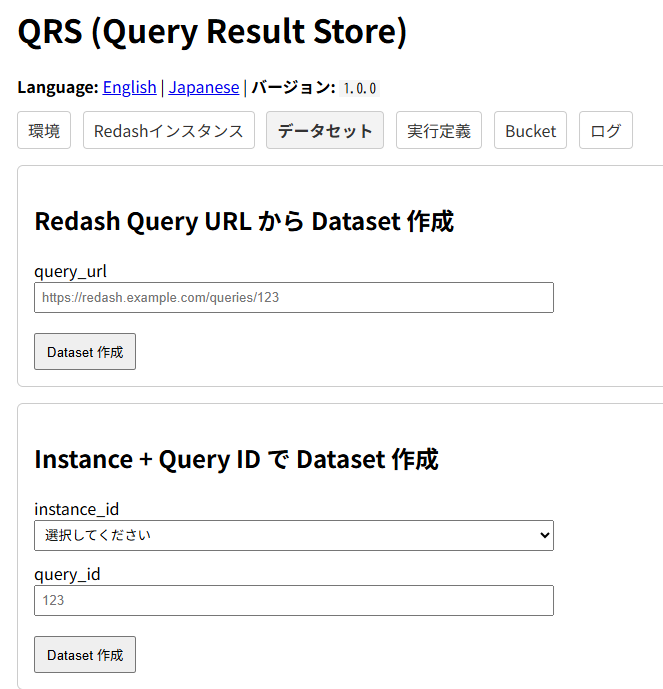Open the 実行定義 tab
663x689 pixels.
coord(439,131)
